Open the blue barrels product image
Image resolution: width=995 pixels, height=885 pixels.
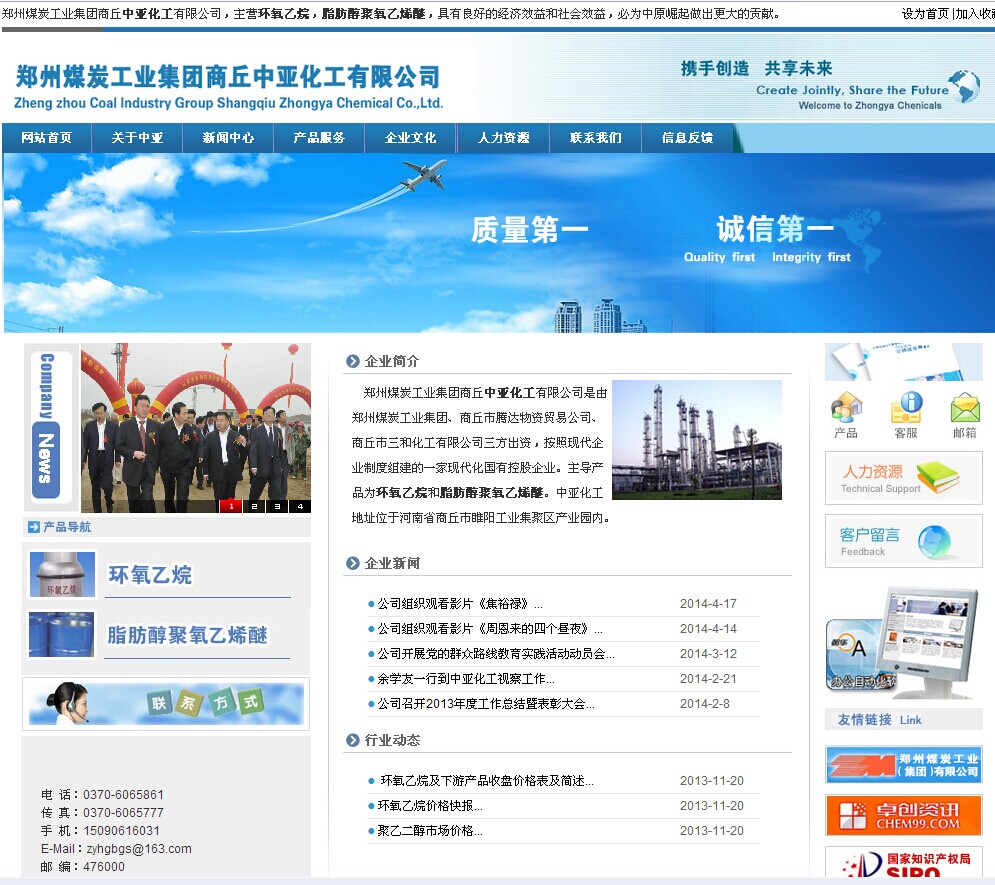(62, 634)
